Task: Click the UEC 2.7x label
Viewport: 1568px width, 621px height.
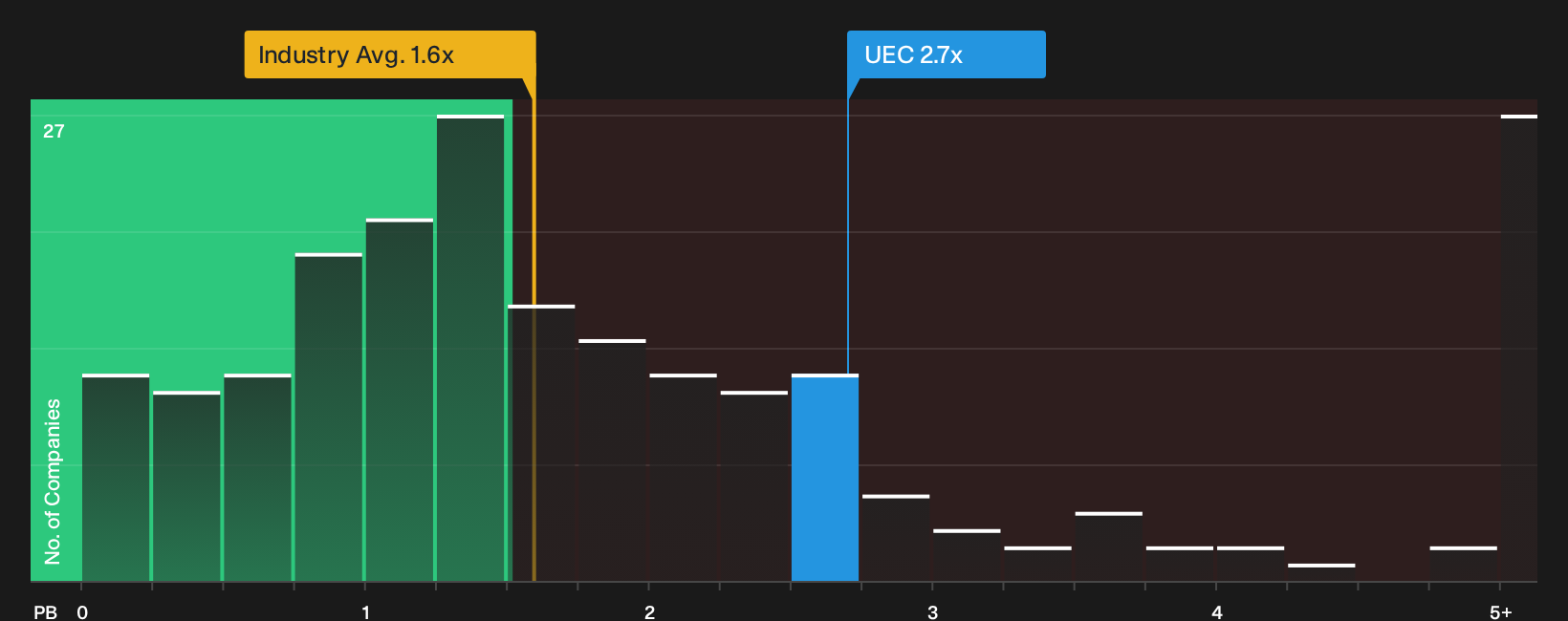Action: [x=947, y=54]
